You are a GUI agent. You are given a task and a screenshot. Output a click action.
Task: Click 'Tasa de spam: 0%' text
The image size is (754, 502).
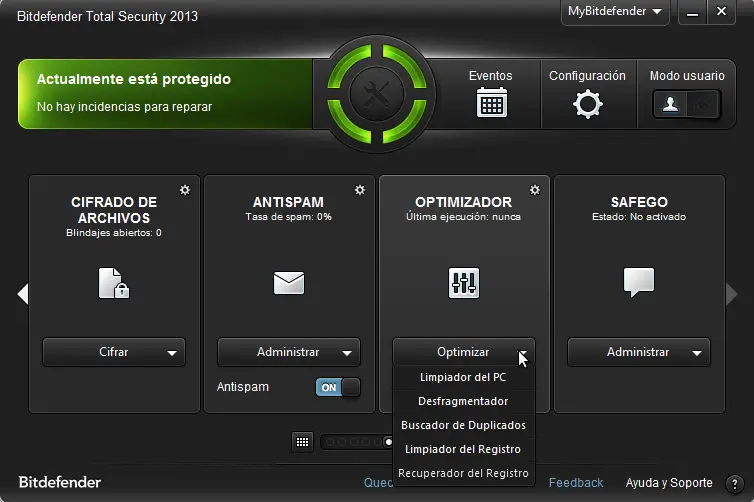point(289,217)
